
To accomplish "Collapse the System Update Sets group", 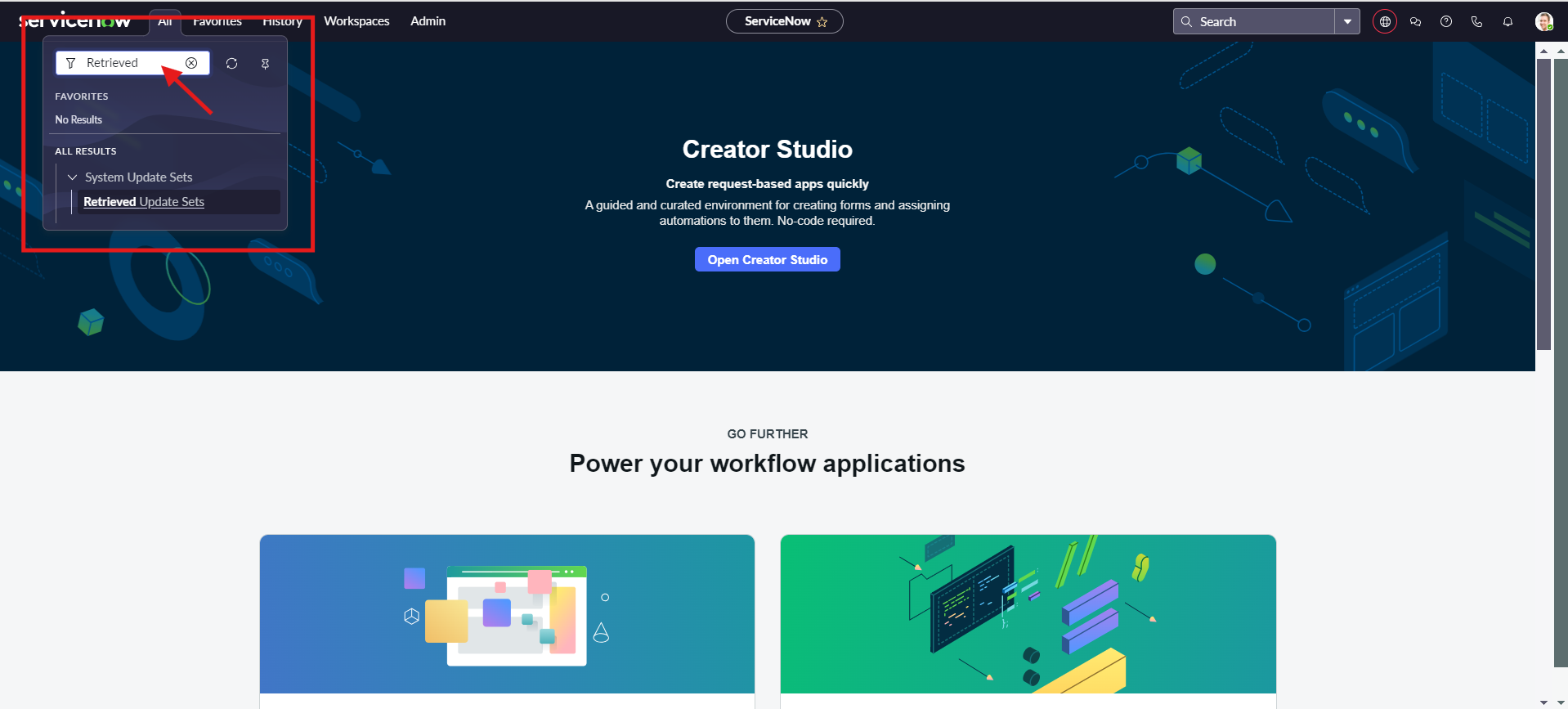I will (72, 177).
